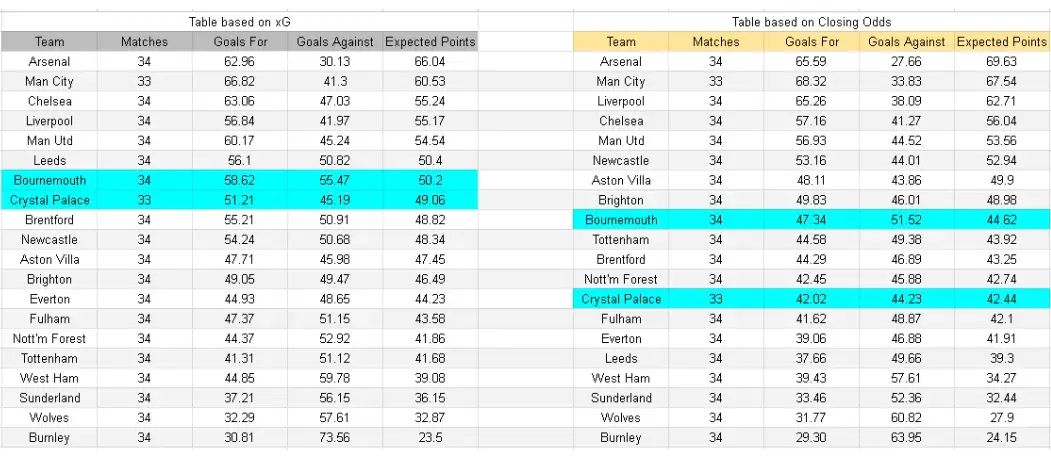Click Arsenal's 66.04 expected points cell
Screen dimensions: 1051x460
coord(430,62)
